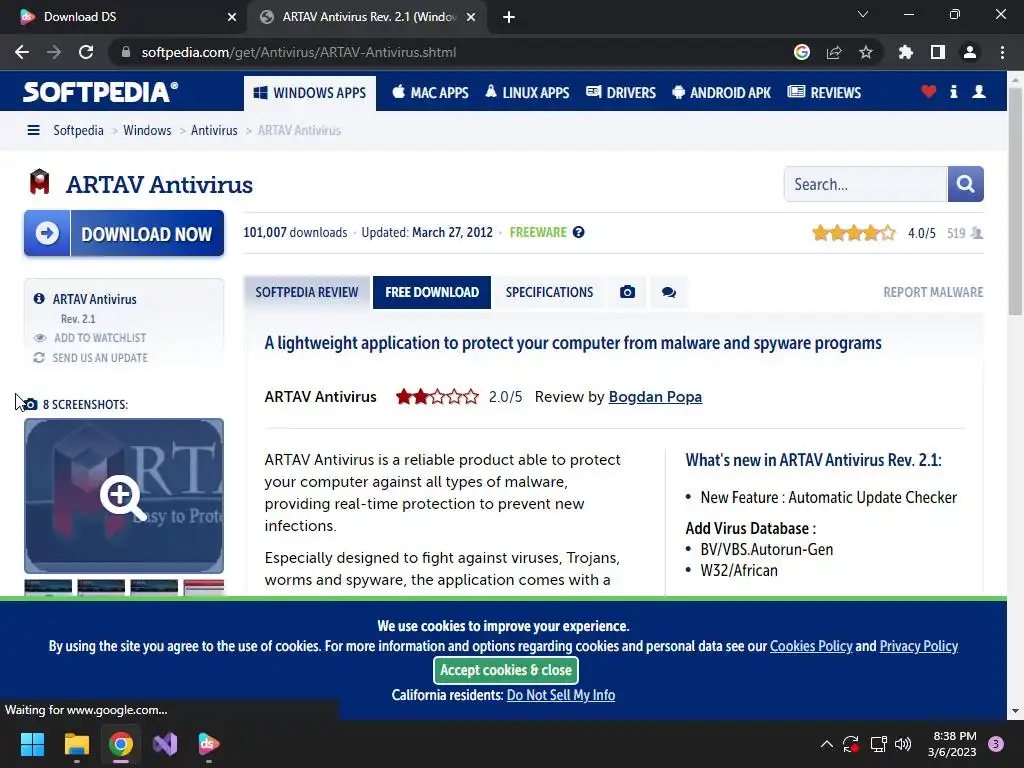Select the Mac Apps menu

(x=430, y=93)
